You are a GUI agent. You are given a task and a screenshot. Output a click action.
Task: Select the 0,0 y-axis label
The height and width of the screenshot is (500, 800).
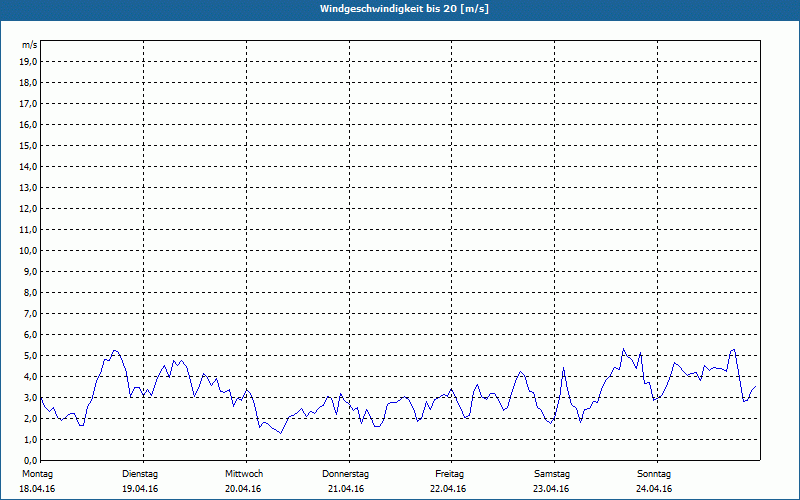30,461
